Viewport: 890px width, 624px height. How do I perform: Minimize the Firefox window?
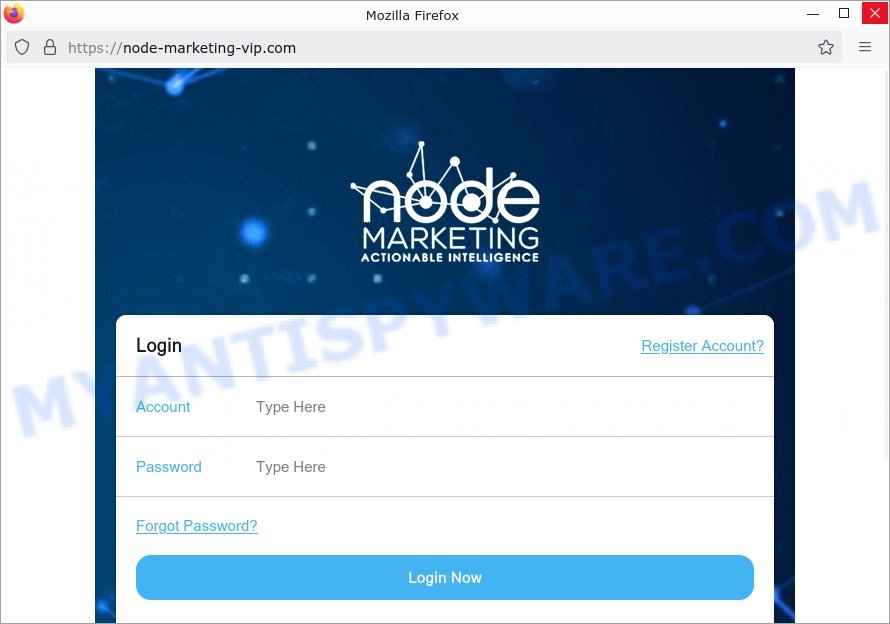[x=813, y=14]
